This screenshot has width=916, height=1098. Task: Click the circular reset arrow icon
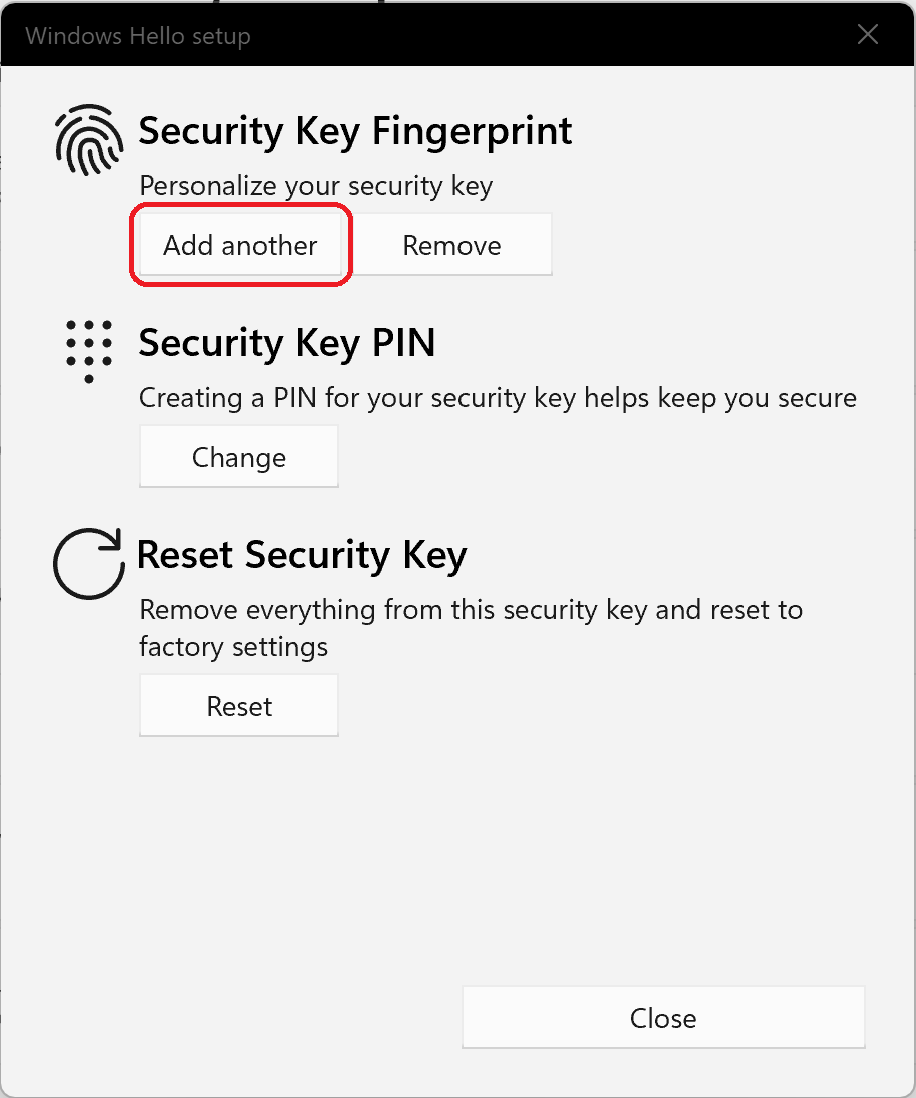[89, 563]
